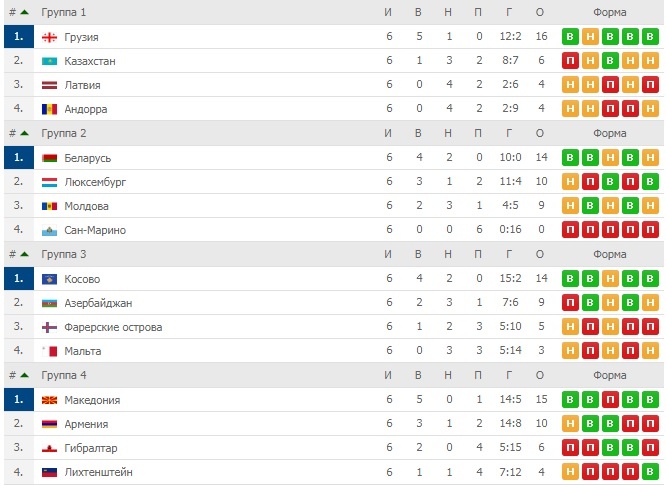Sort Группа 2 by the # arrow
Viewport: 666px width, 485px height.
point(24,133)
